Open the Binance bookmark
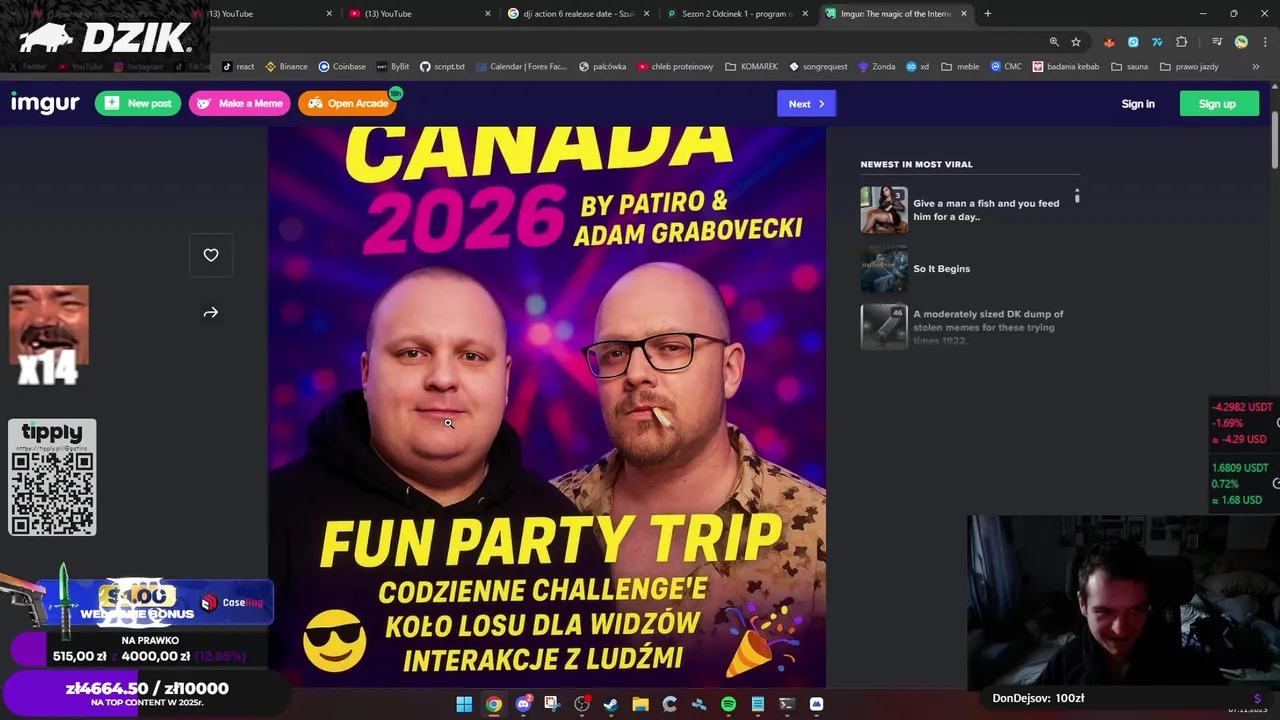1280x720 pixels. (x=286, y=67)
